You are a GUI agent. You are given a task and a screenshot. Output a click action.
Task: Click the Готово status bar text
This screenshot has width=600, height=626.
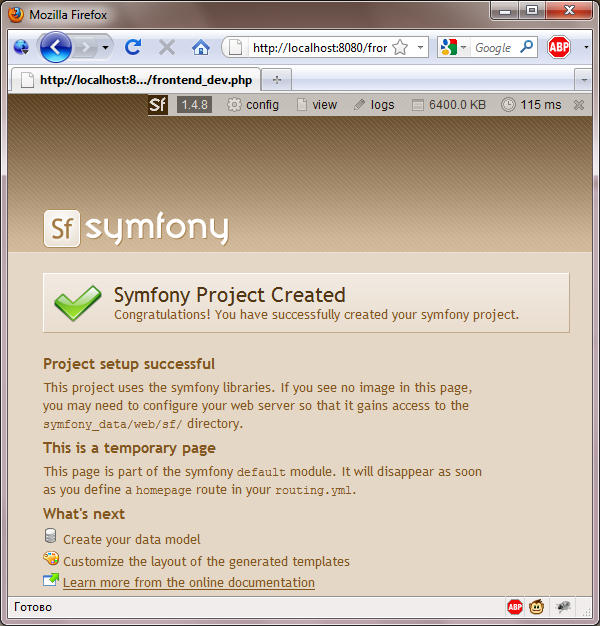tap(33, 607)
